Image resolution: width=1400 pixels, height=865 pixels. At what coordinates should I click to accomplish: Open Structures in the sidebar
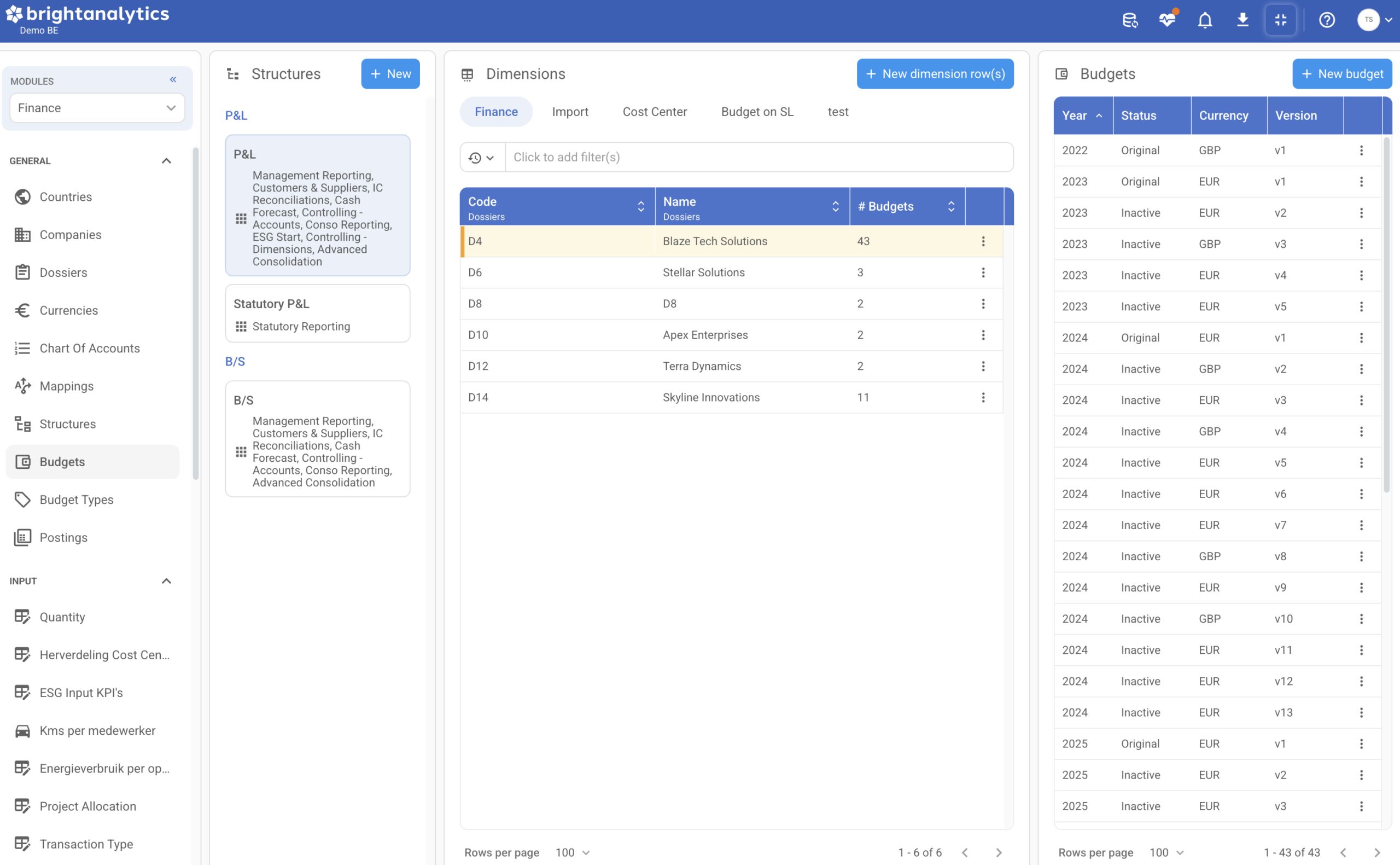point(92,424)
